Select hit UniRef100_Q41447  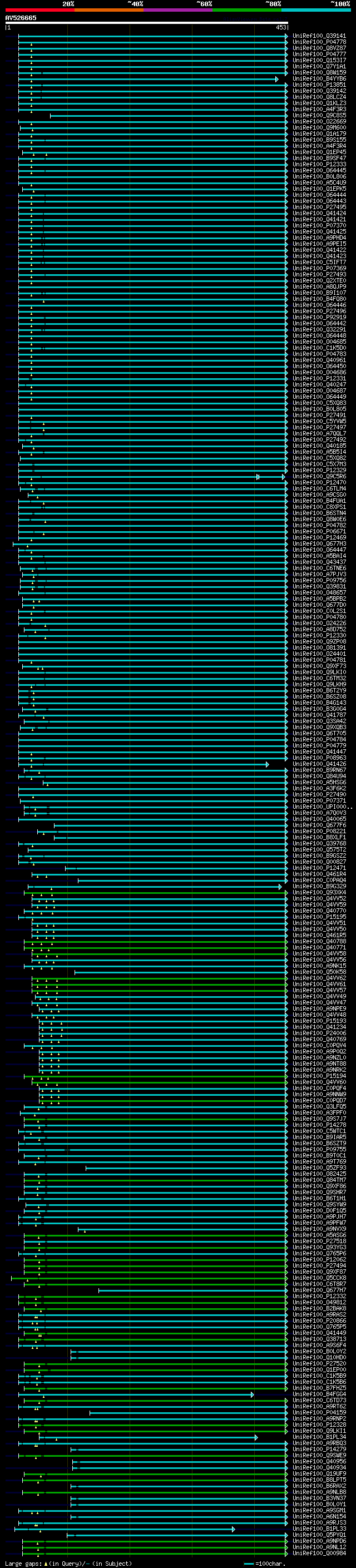click(319, 752)
